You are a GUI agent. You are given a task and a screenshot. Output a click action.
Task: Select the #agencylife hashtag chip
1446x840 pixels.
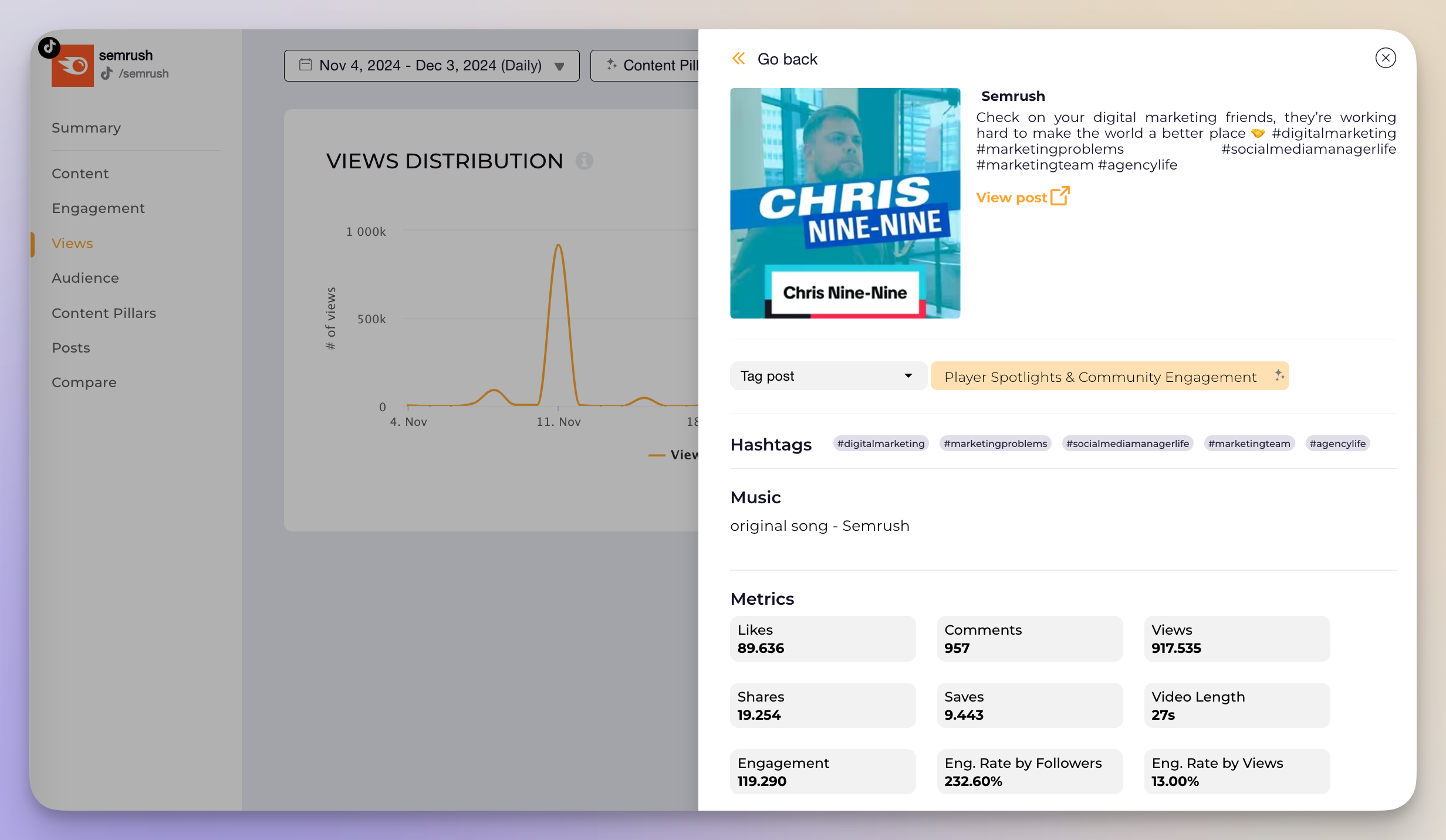point(1337,443)
